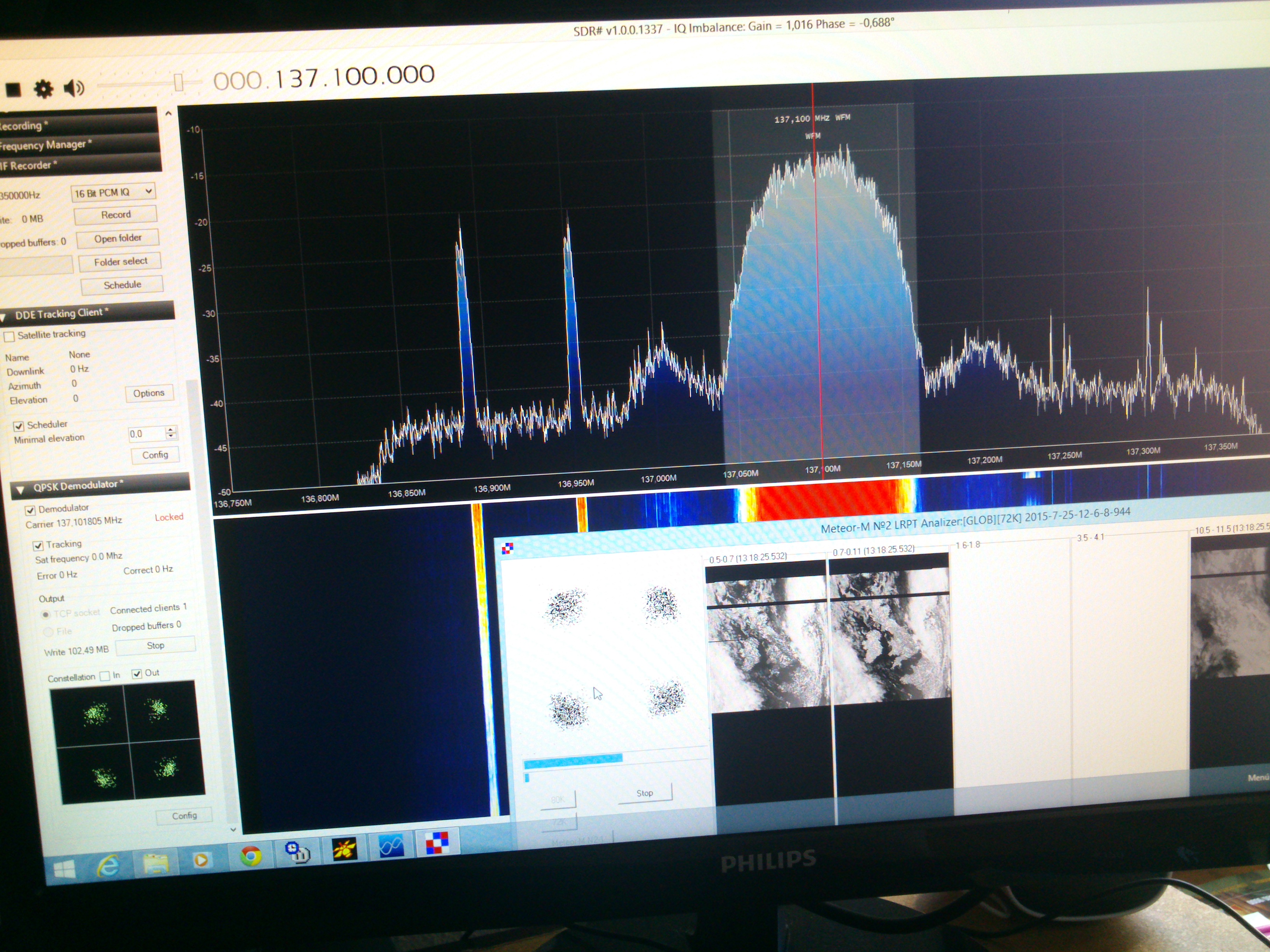Adjust the volume slider near frequency display
The height and width of the screenshot is (952, 1270).
[179, 82]
